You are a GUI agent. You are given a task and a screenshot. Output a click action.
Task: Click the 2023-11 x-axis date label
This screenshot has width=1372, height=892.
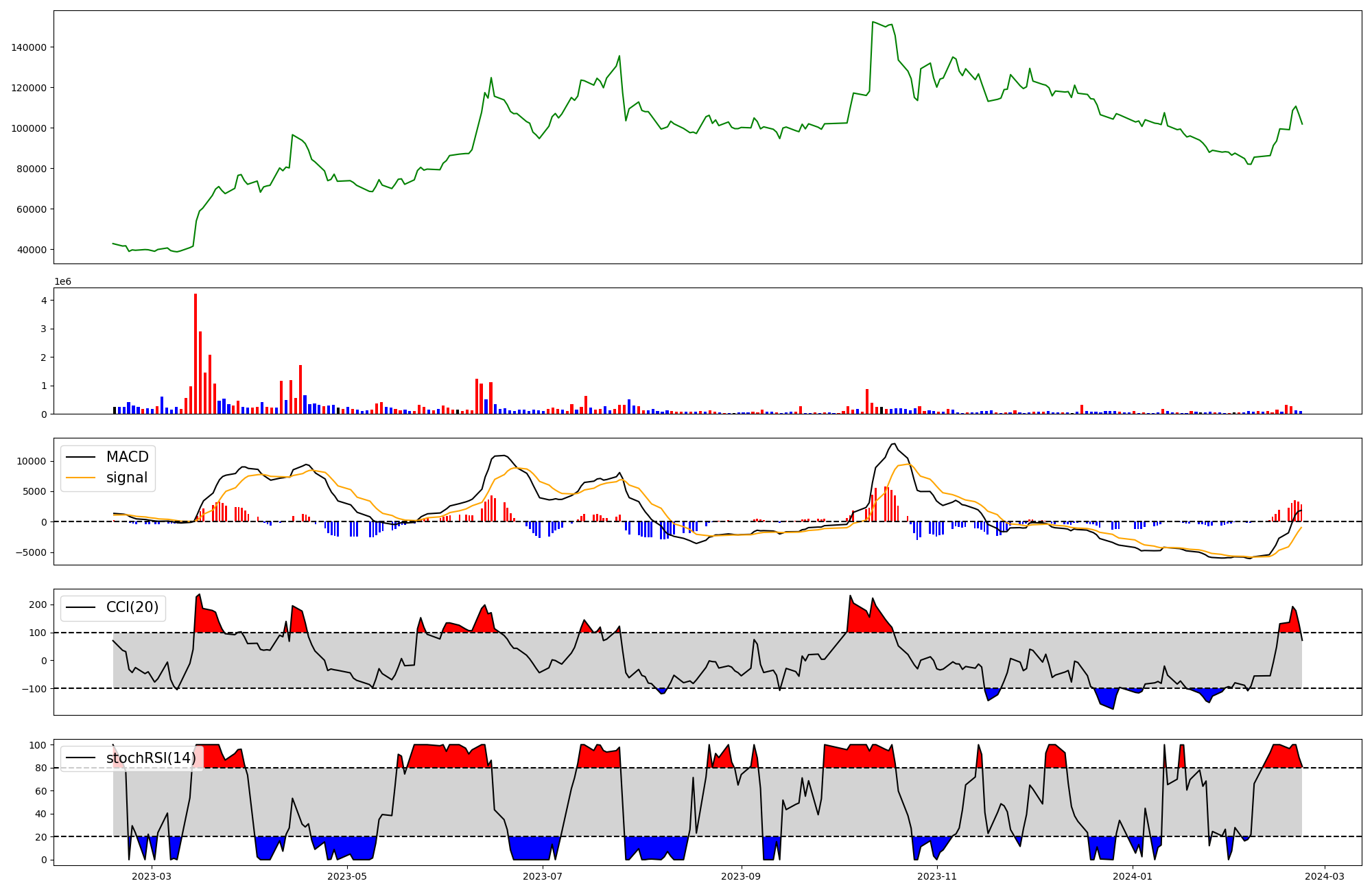coord(936,876)
